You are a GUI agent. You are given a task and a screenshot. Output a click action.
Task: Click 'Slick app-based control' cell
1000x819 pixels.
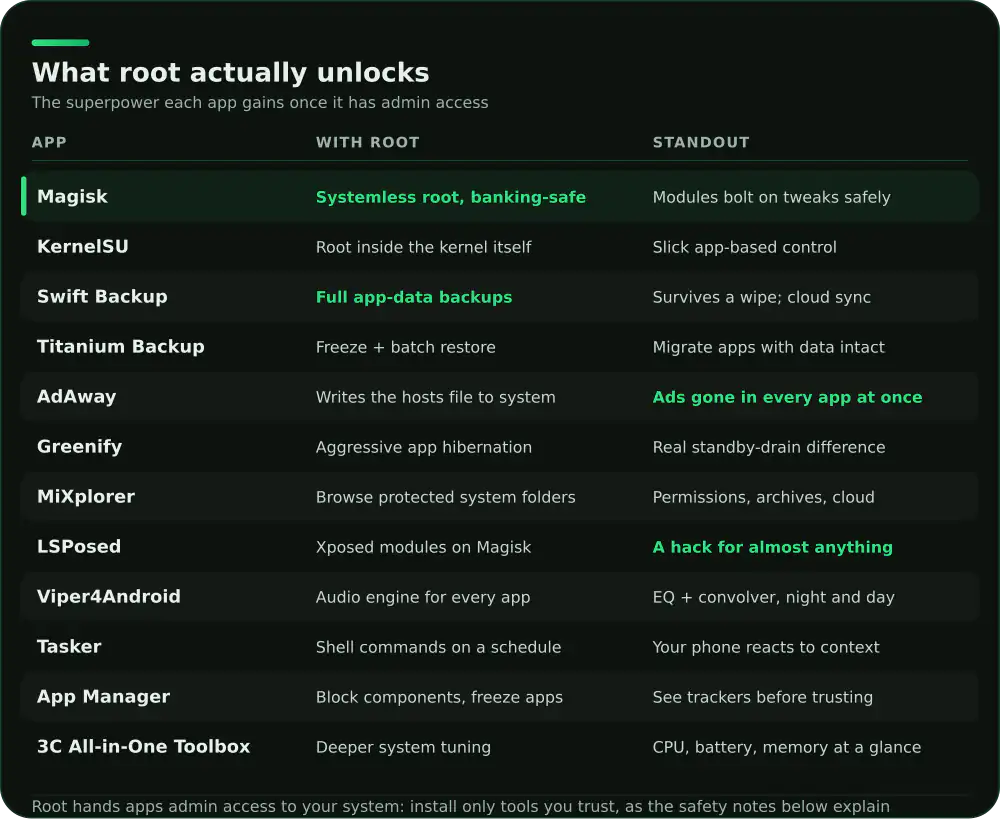[x=744, y=247]
